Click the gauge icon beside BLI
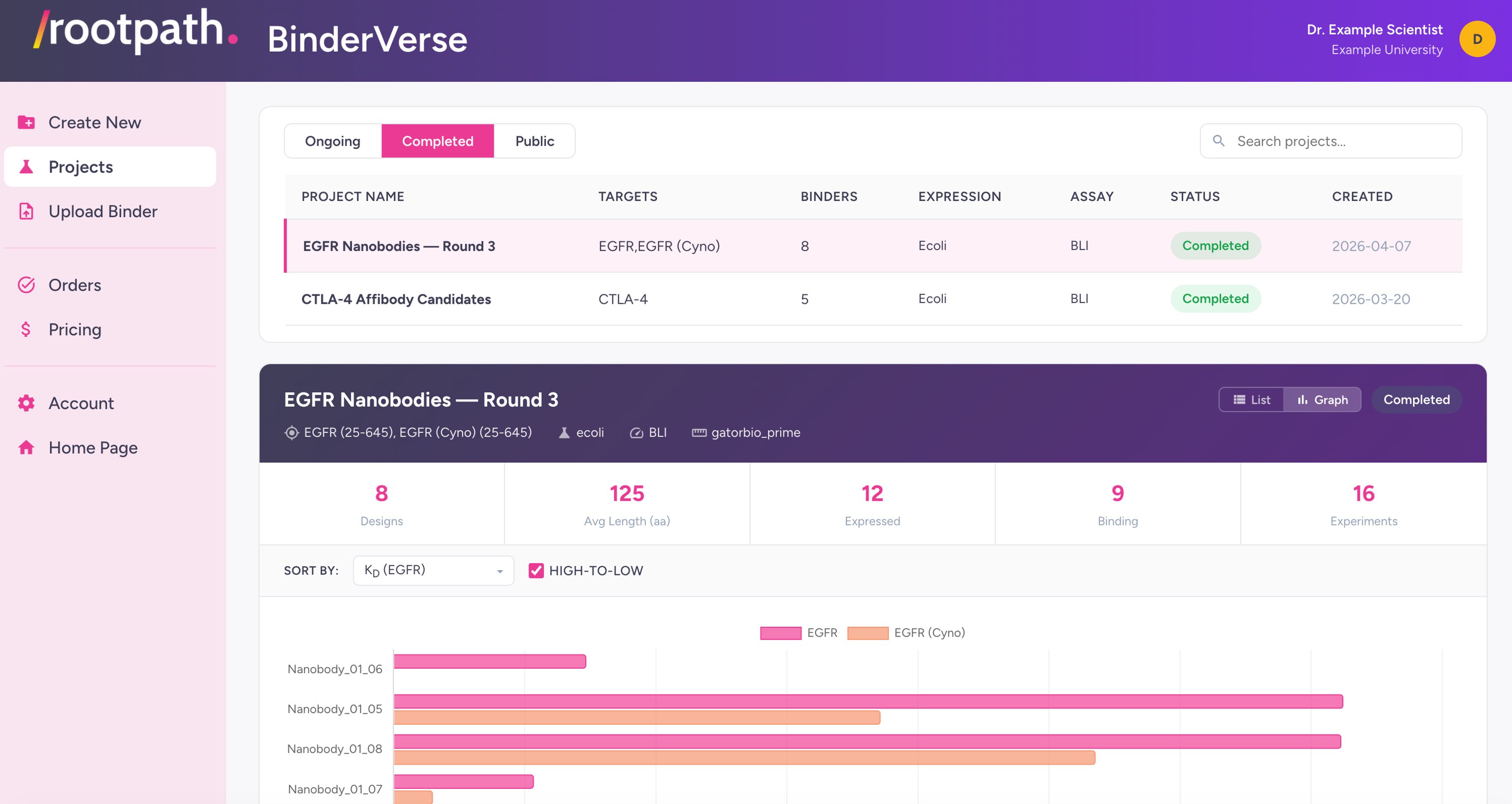 pos(636,433)
